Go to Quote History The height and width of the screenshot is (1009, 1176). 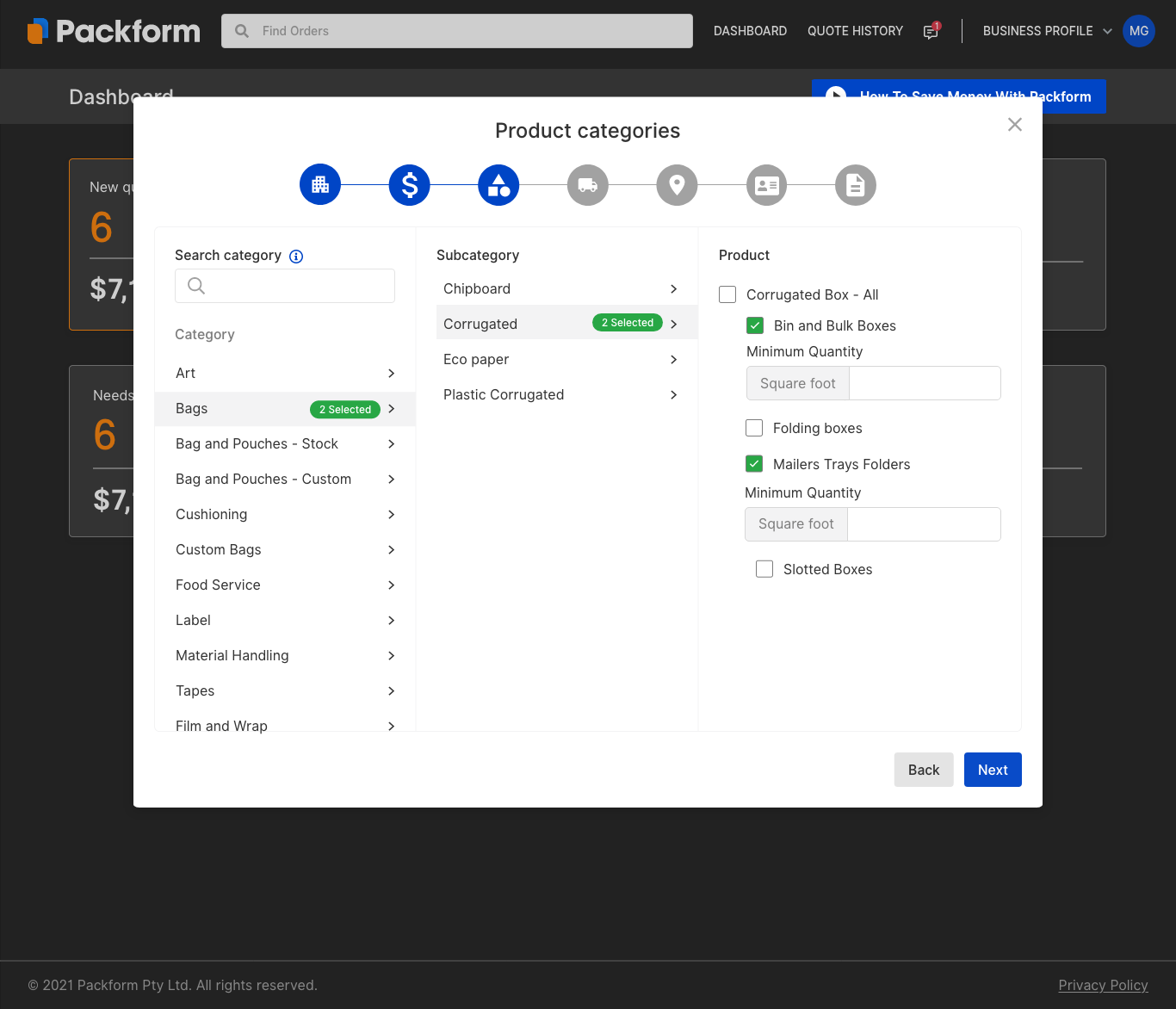(855, 31)
